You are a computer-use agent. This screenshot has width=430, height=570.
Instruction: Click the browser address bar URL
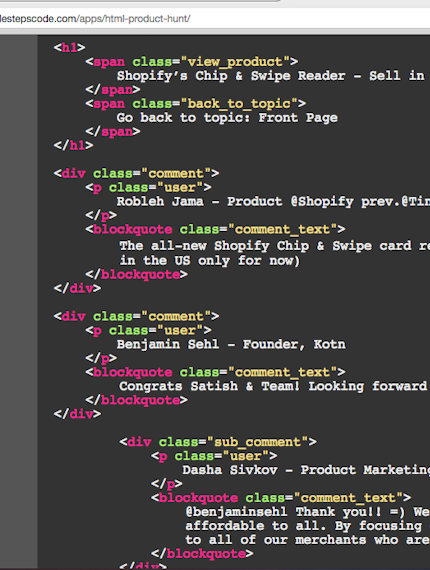tap(95, 19)
